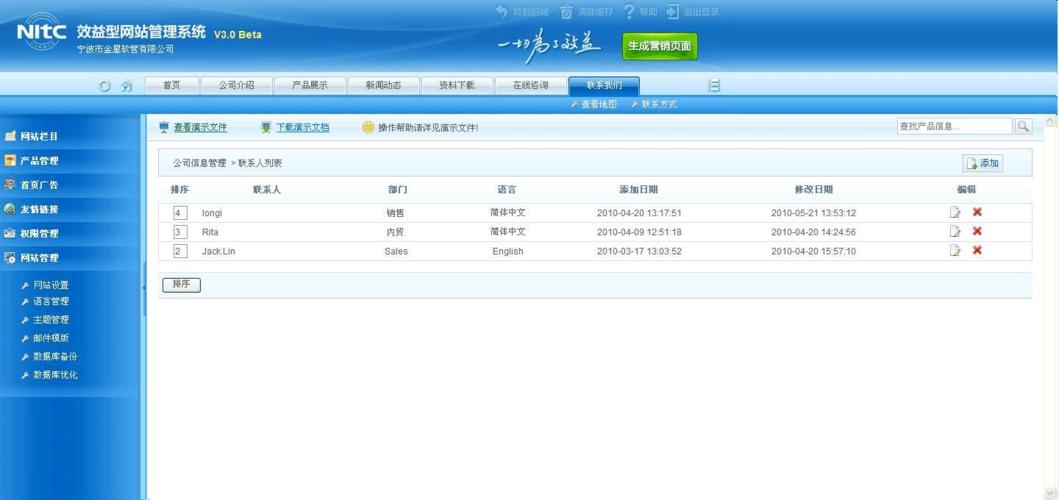The image size is (1059, 500).
Task: Open the 在线咨询 tab
Action: pyautogui.click(x=531, y=85)
